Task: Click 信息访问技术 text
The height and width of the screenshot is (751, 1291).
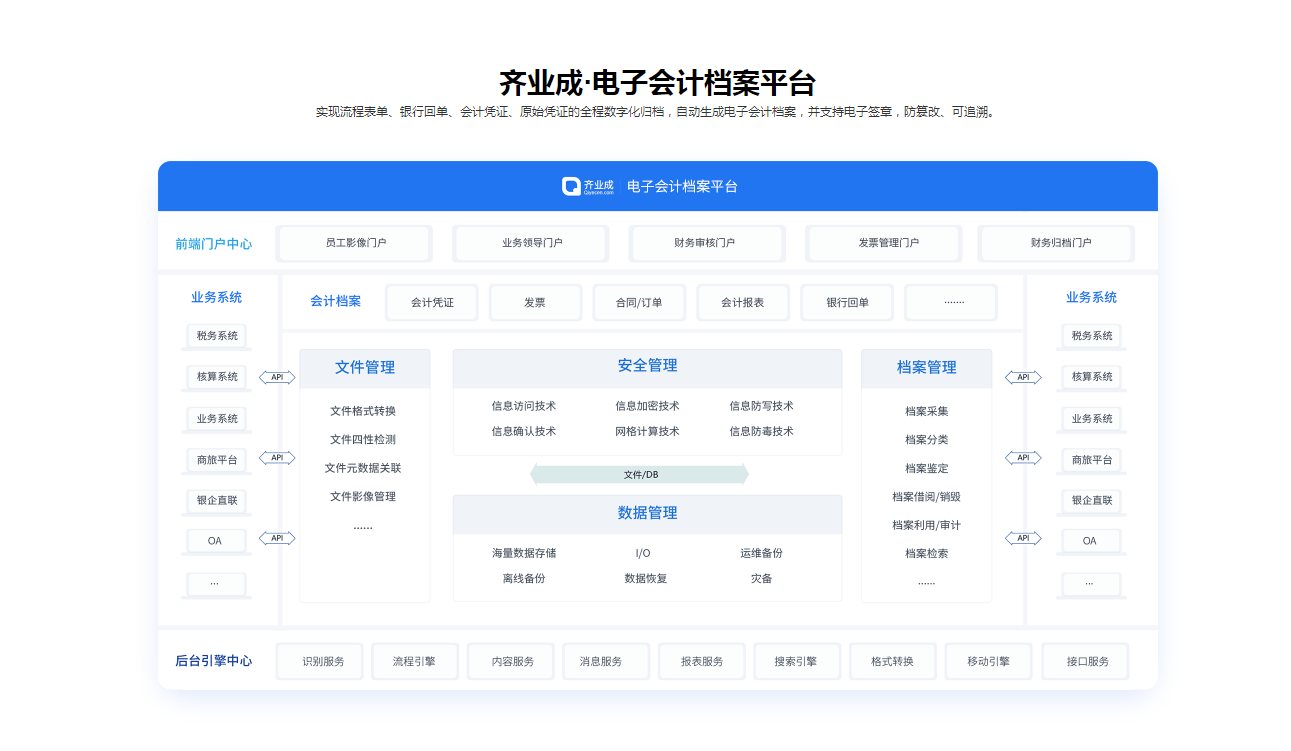Action: (524, 406)
